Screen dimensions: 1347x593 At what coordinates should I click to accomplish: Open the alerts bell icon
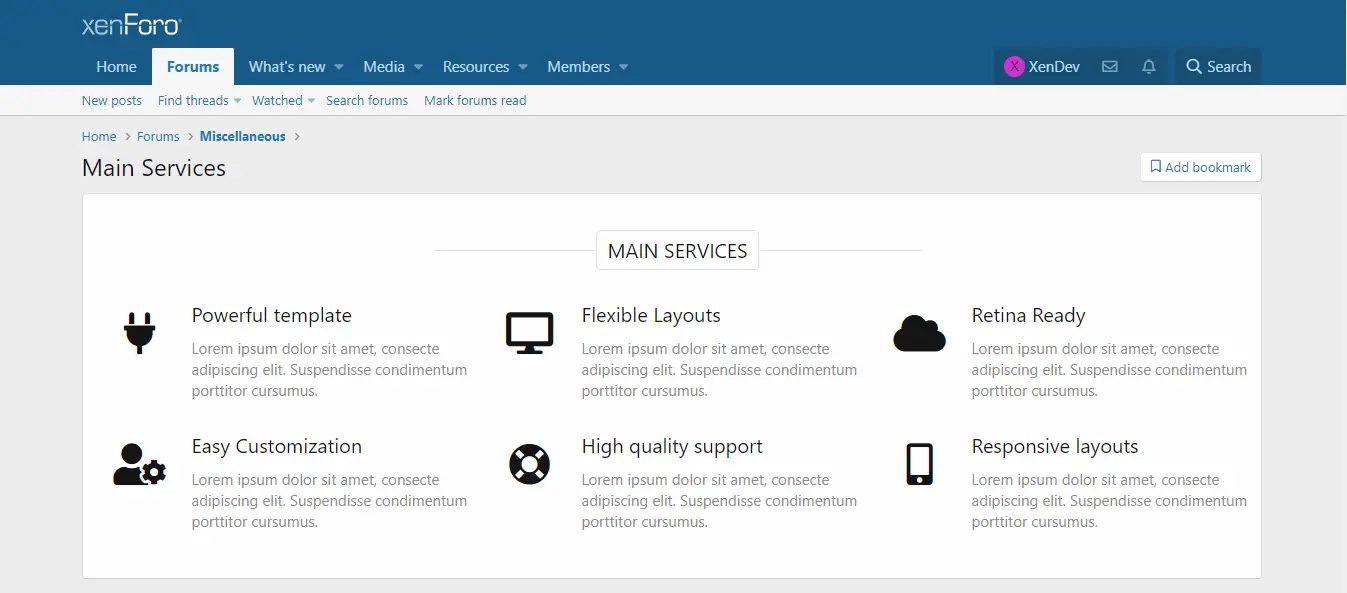(1149, 67)
